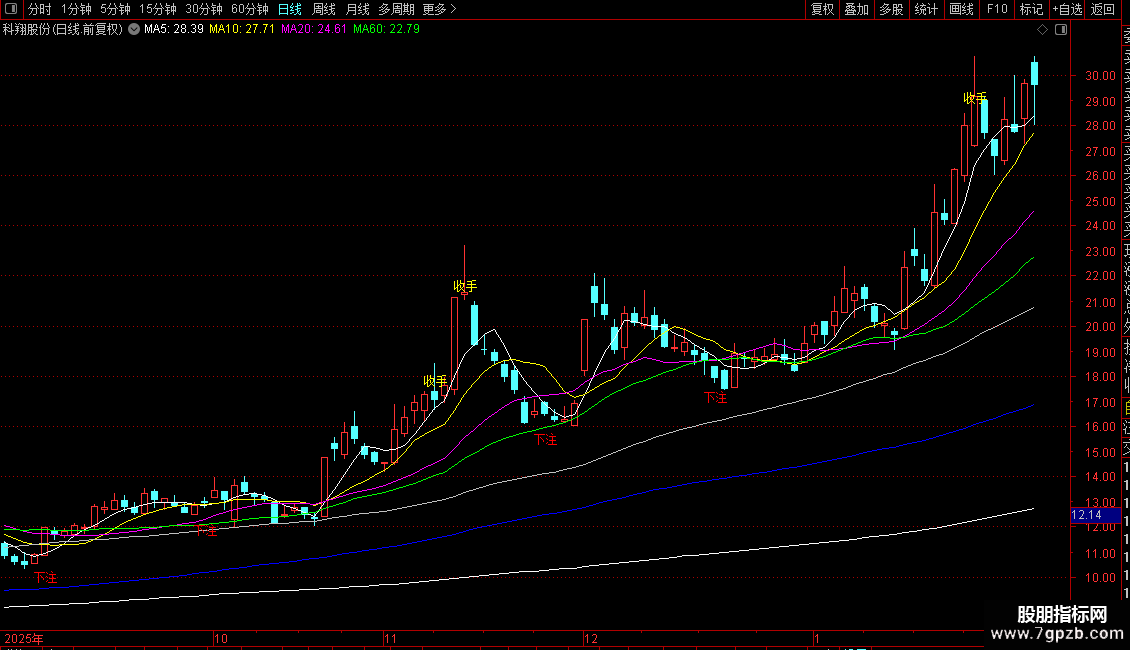Click the 2025年 date axis label
This screenshot has width=1130, height=650.
(24, 638)
